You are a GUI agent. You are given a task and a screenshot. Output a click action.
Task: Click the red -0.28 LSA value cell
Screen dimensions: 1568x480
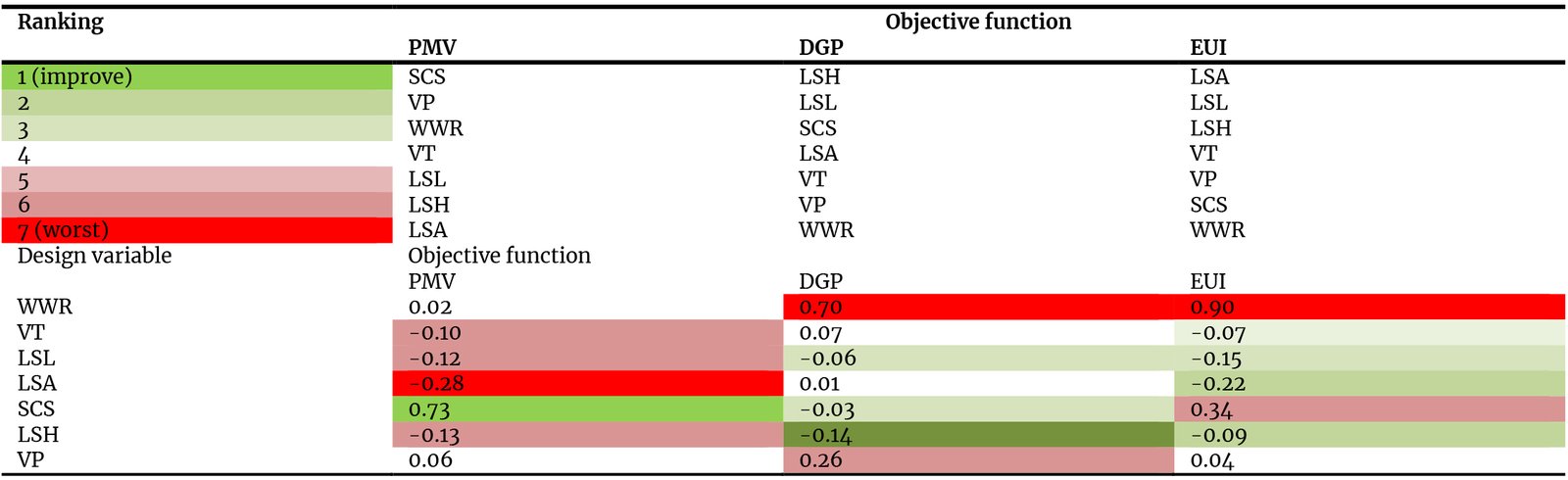[587, 384]
